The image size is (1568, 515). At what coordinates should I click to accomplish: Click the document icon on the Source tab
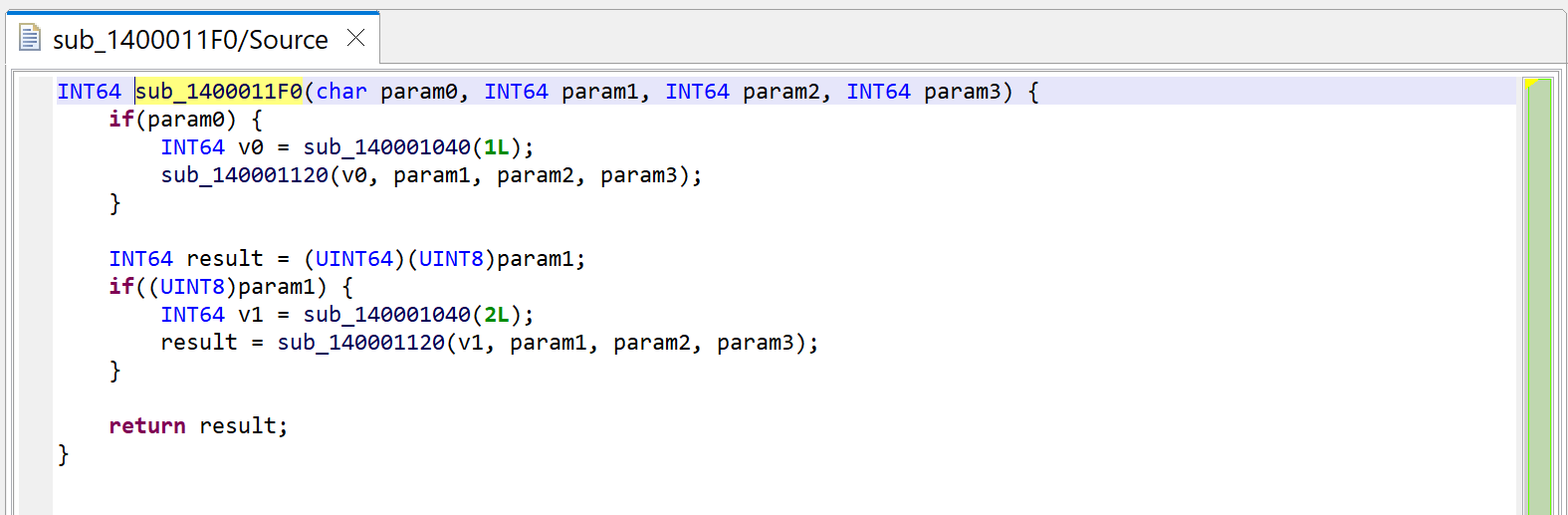30,38
